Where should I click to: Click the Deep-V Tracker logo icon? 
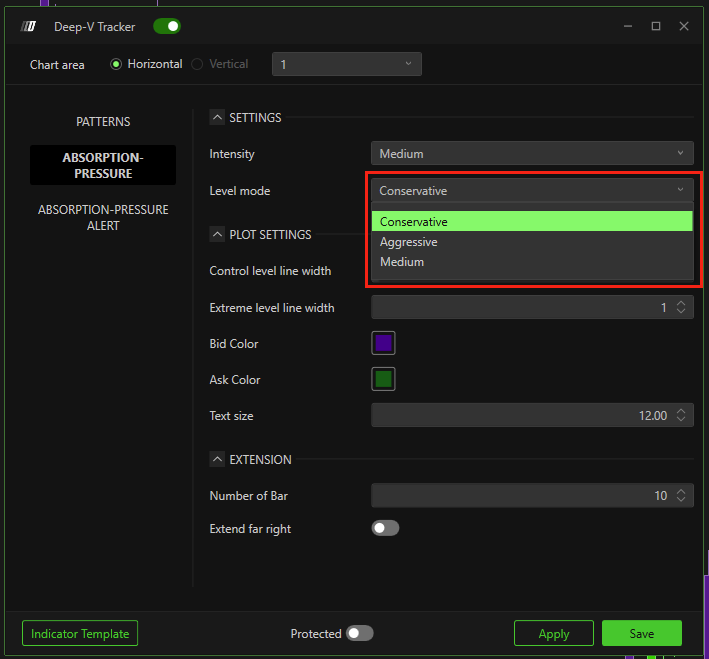tap(30, 27)
